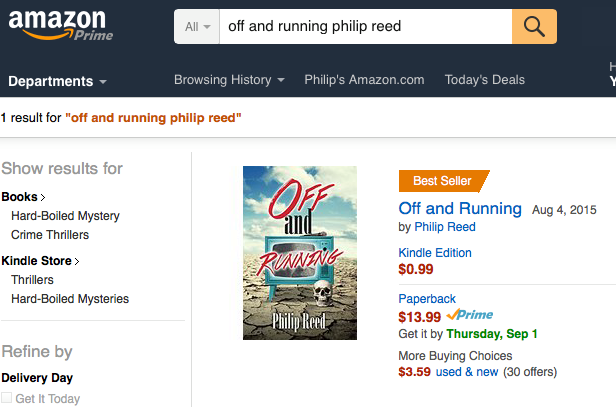
Task: View used & new offers
Action: (467, 372)
